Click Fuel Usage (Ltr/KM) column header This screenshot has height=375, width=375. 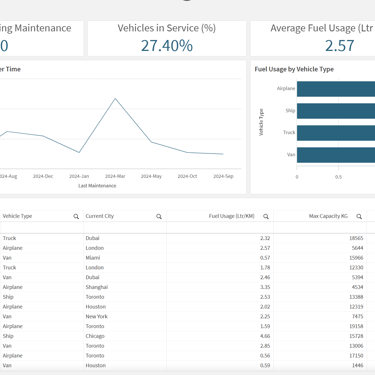tap(232, 216)
